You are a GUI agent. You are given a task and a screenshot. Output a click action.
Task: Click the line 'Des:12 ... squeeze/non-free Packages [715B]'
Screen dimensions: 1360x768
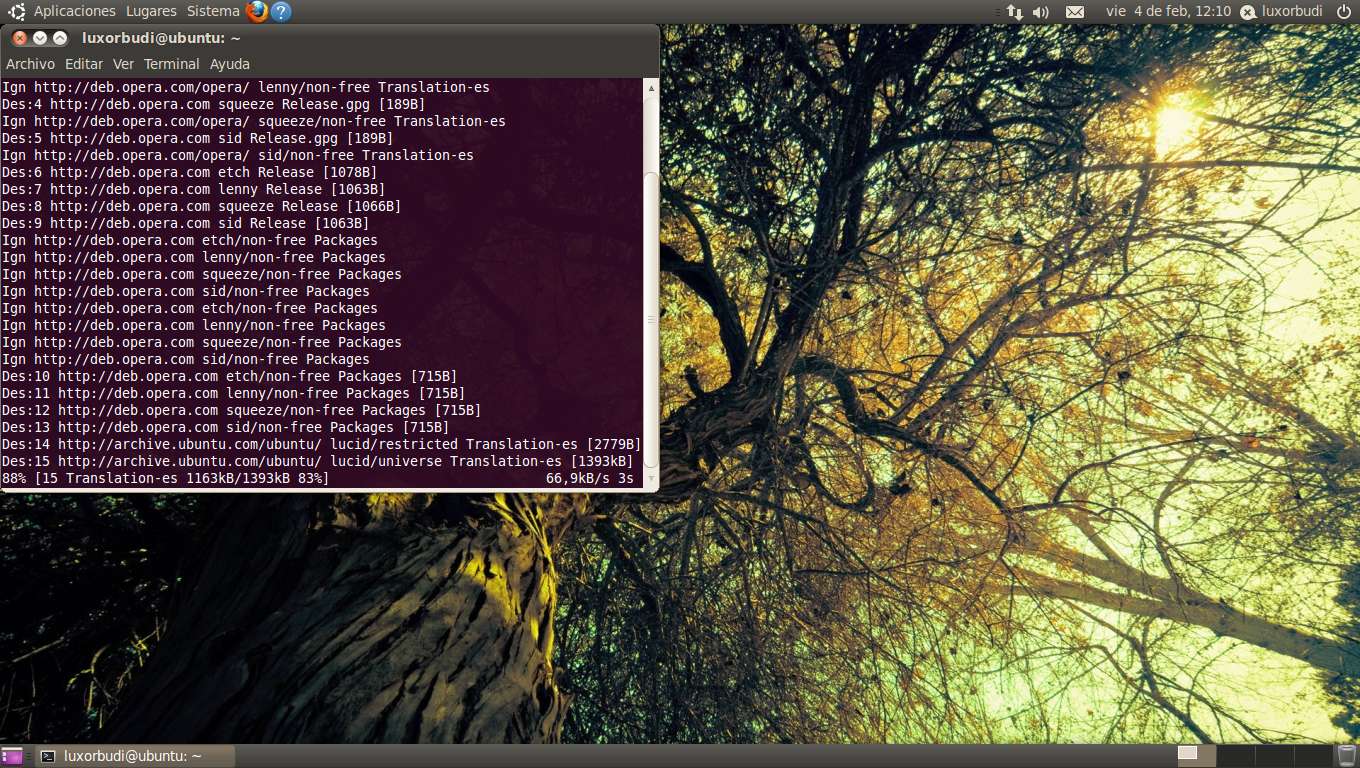242,410
